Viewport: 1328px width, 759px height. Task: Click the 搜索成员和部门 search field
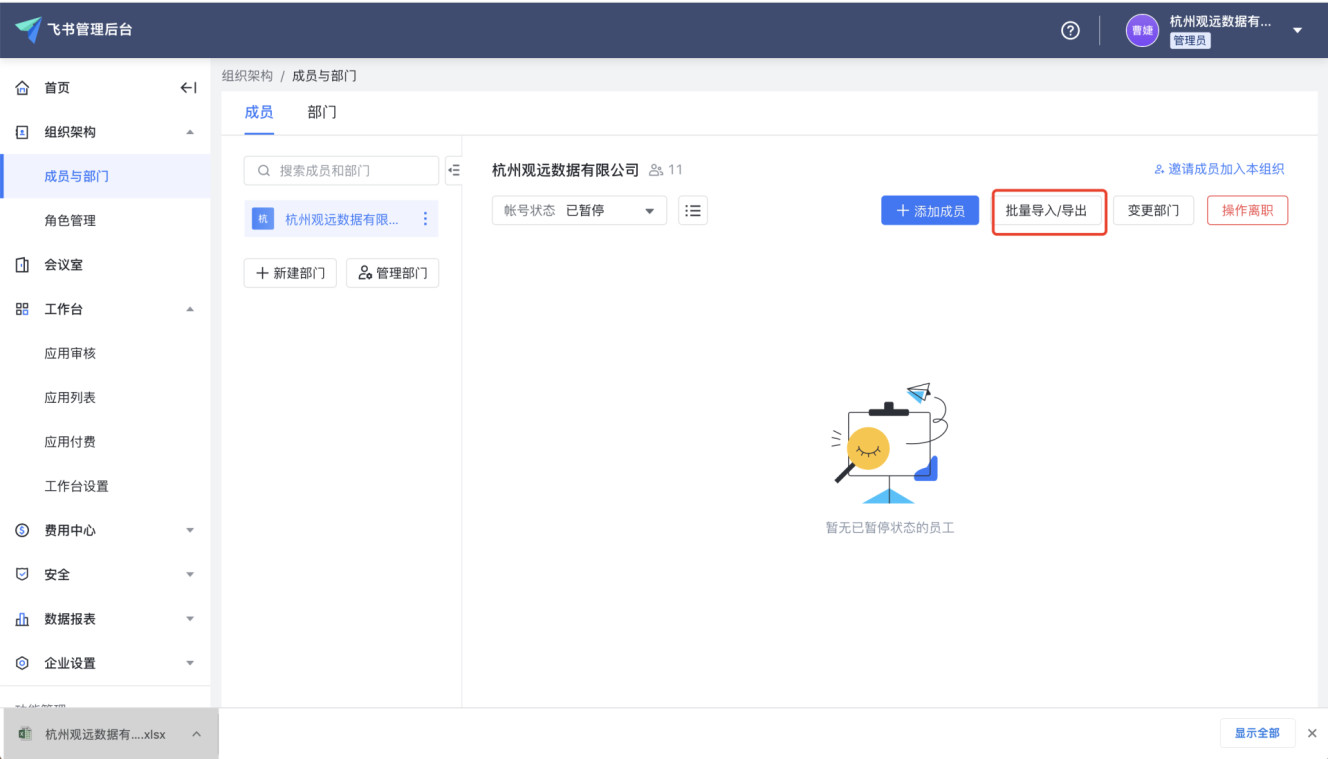click(341, 171)
